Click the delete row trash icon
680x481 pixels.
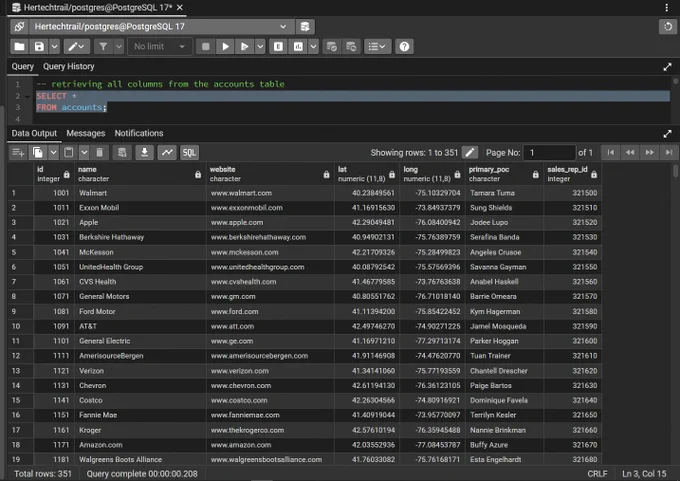click(99, 152)
